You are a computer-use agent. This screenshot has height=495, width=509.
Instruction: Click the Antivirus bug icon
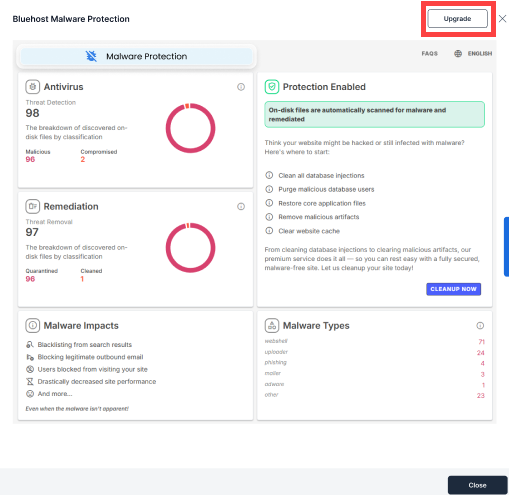33,87
